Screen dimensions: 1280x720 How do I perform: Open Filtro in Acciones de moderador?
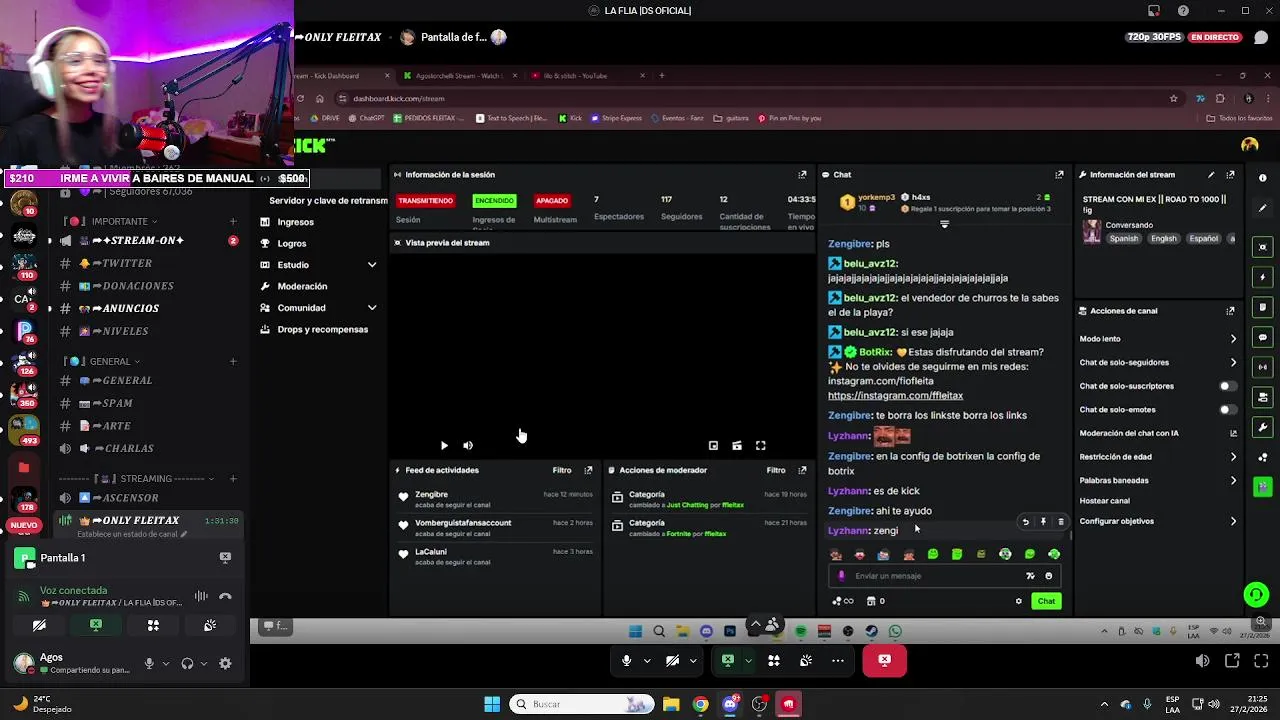click(776, 470)
